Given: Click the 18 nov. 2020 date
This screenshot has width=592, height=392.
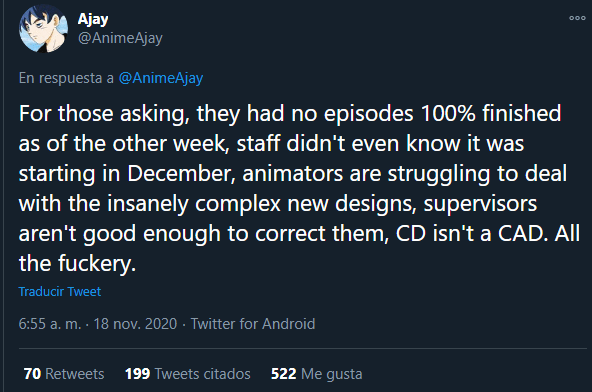Looking at the screenshot, I should pyautogui.click(x=135, y=324).
